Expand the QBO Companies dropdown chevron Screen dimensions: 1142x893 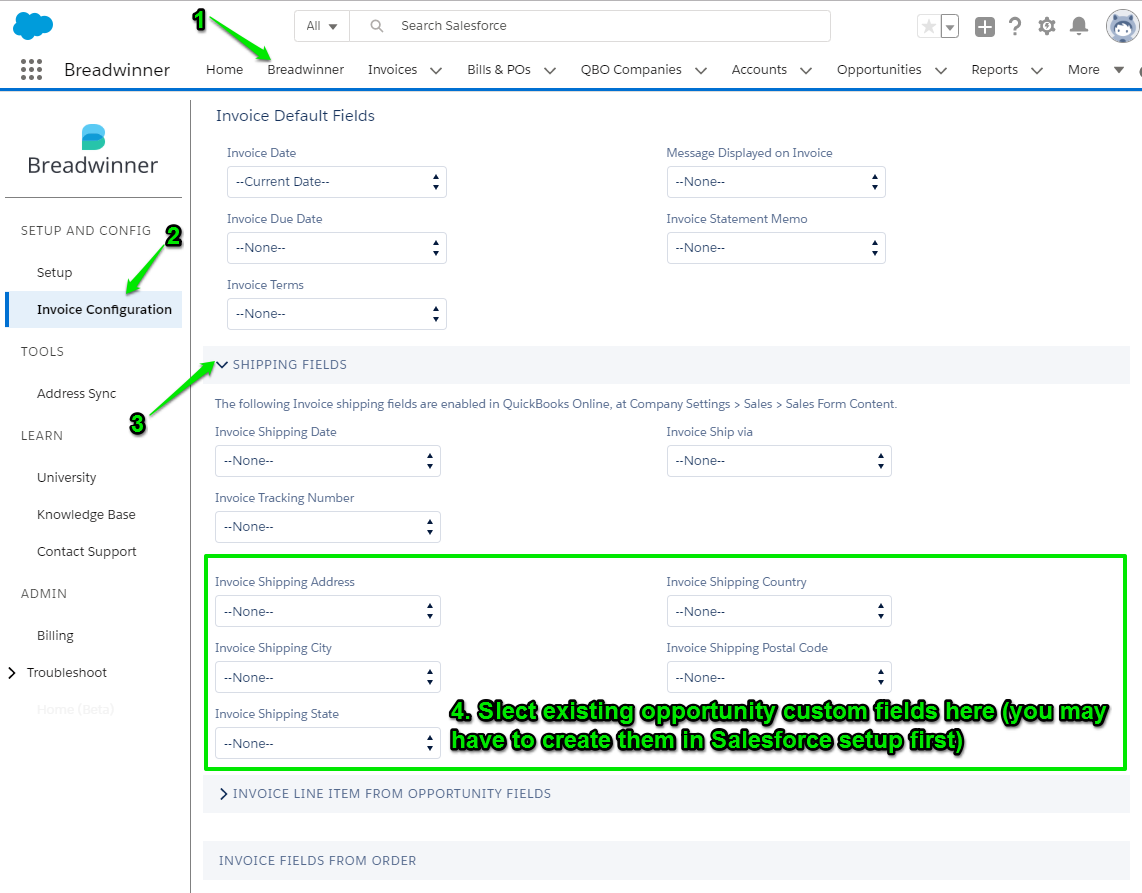[701, 71]
